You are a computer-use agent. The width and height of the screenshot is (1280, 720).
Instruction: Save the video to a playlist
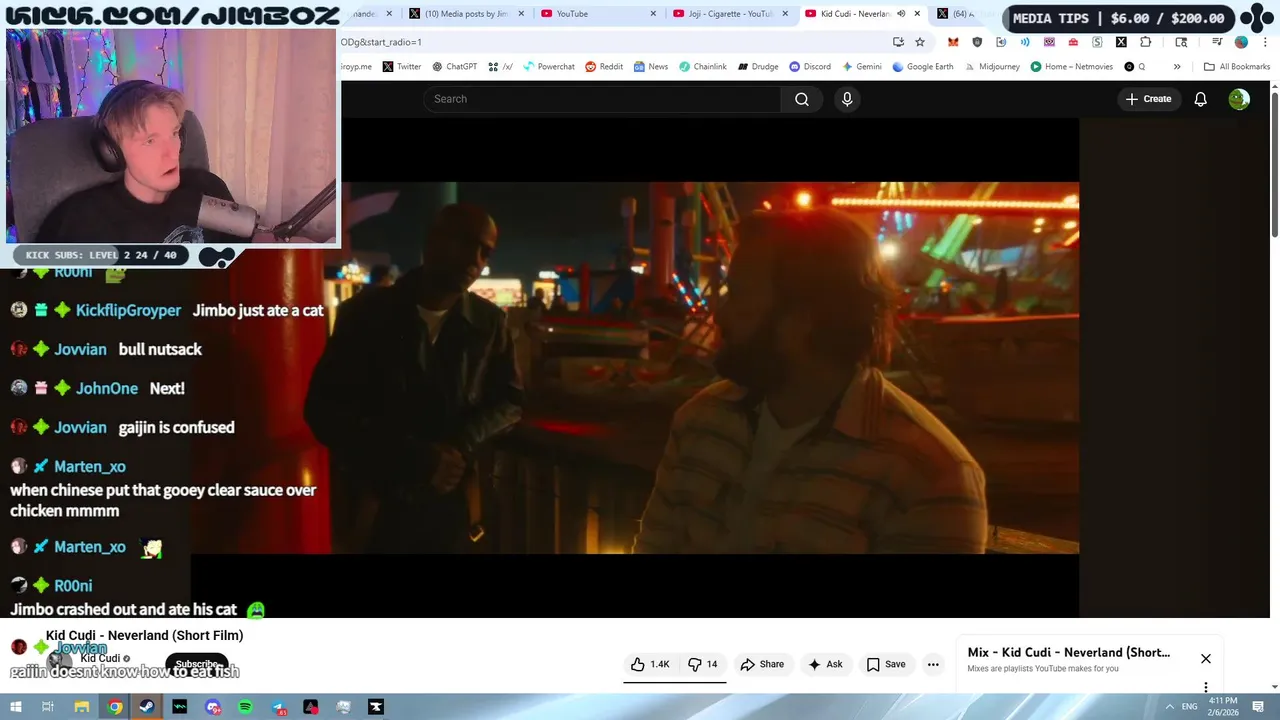click(x=886, y=664)
